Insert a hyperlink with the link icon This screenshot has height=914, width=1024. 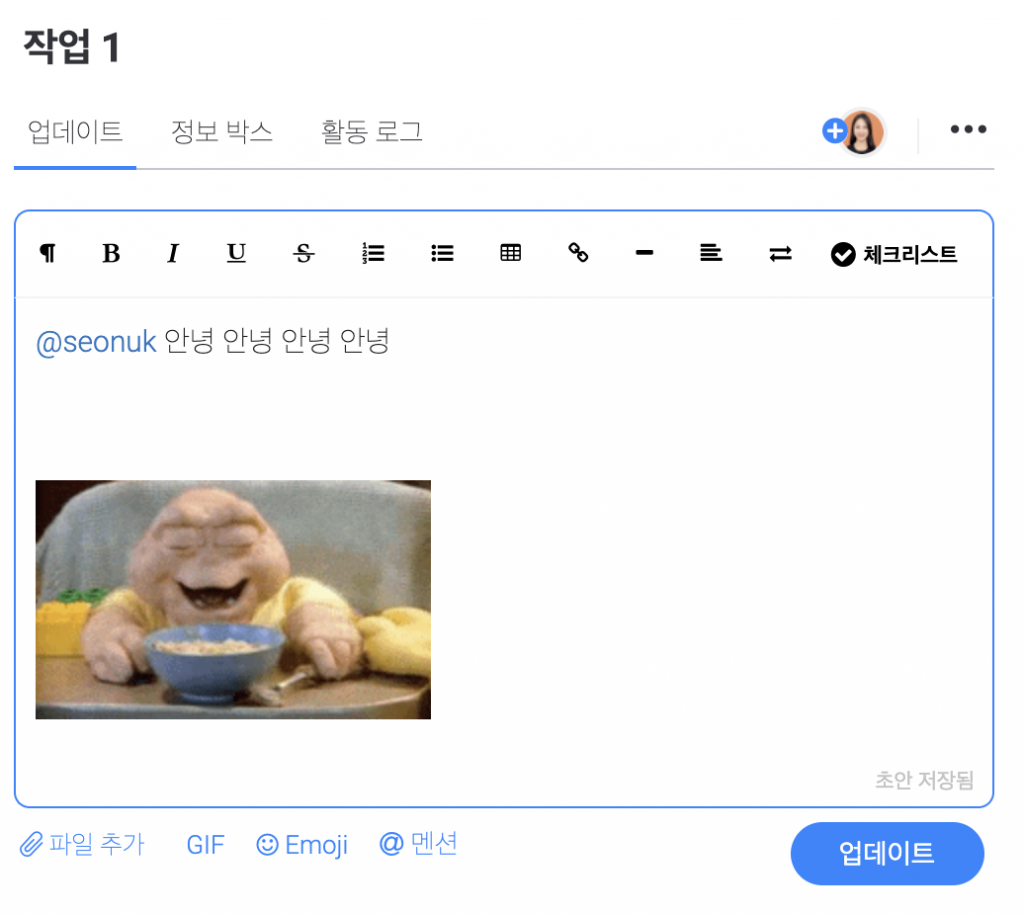pos(578,253)
